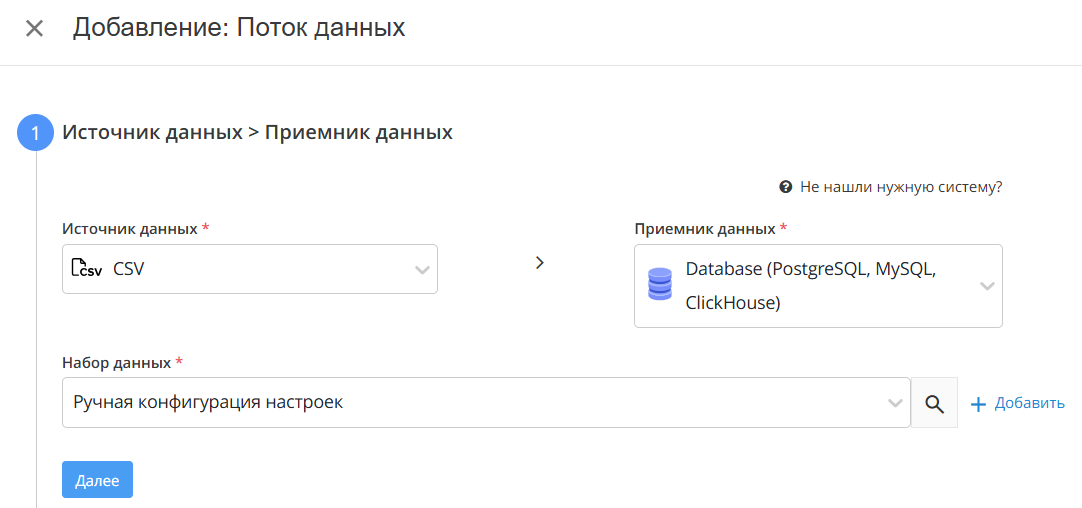This screenshot has height=508, width=1082.
Task: Click the Источник данных field label
Action: (130, 228)
